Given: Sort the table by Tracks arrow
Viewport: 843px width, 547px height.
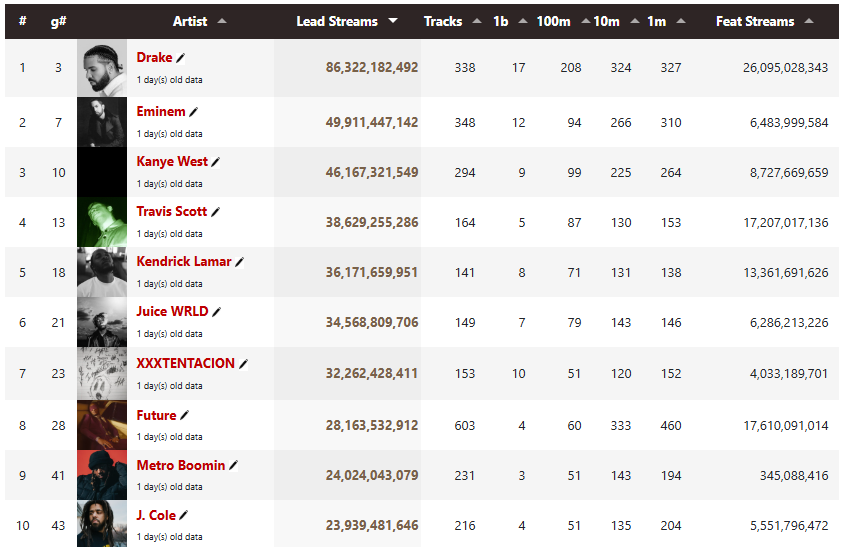Looking at the screenshot, I should 476,21.
